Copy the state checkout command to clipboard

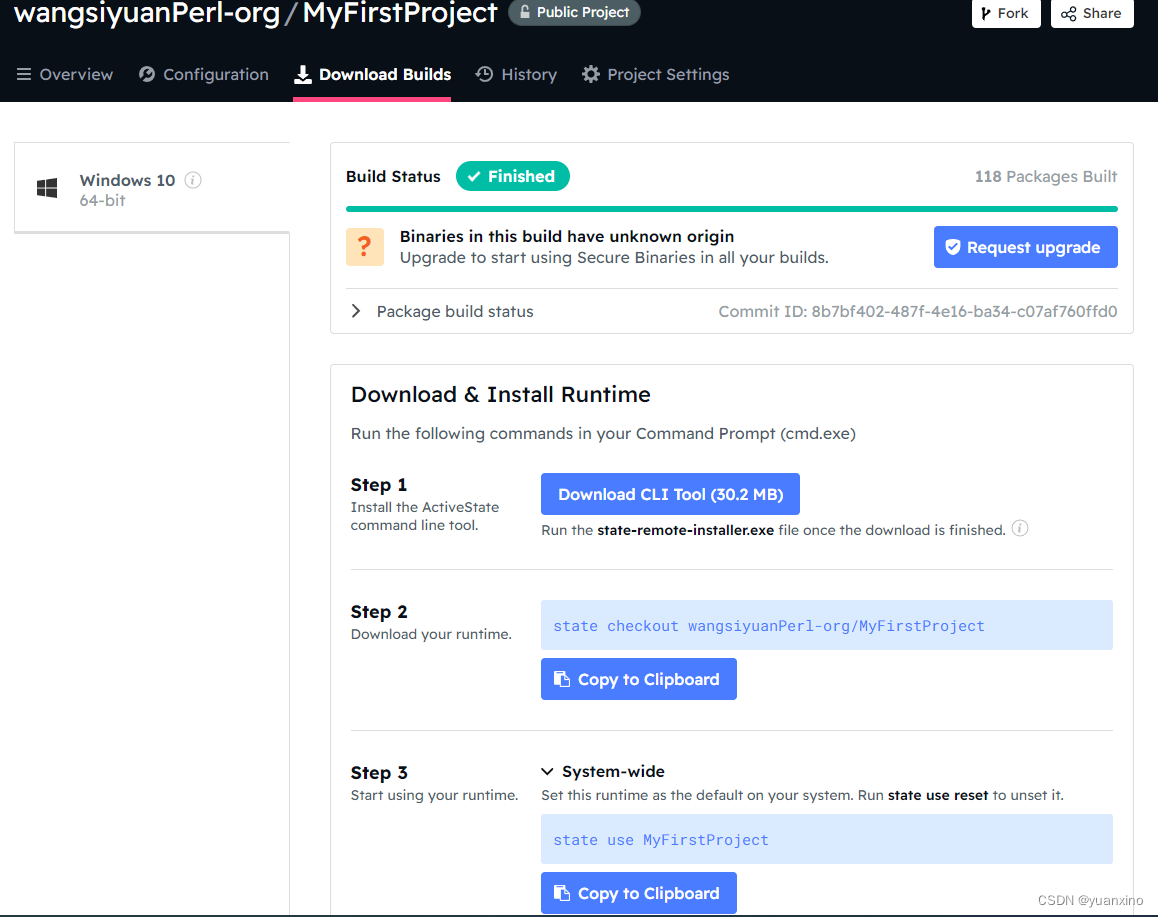[x=638, y=679]
